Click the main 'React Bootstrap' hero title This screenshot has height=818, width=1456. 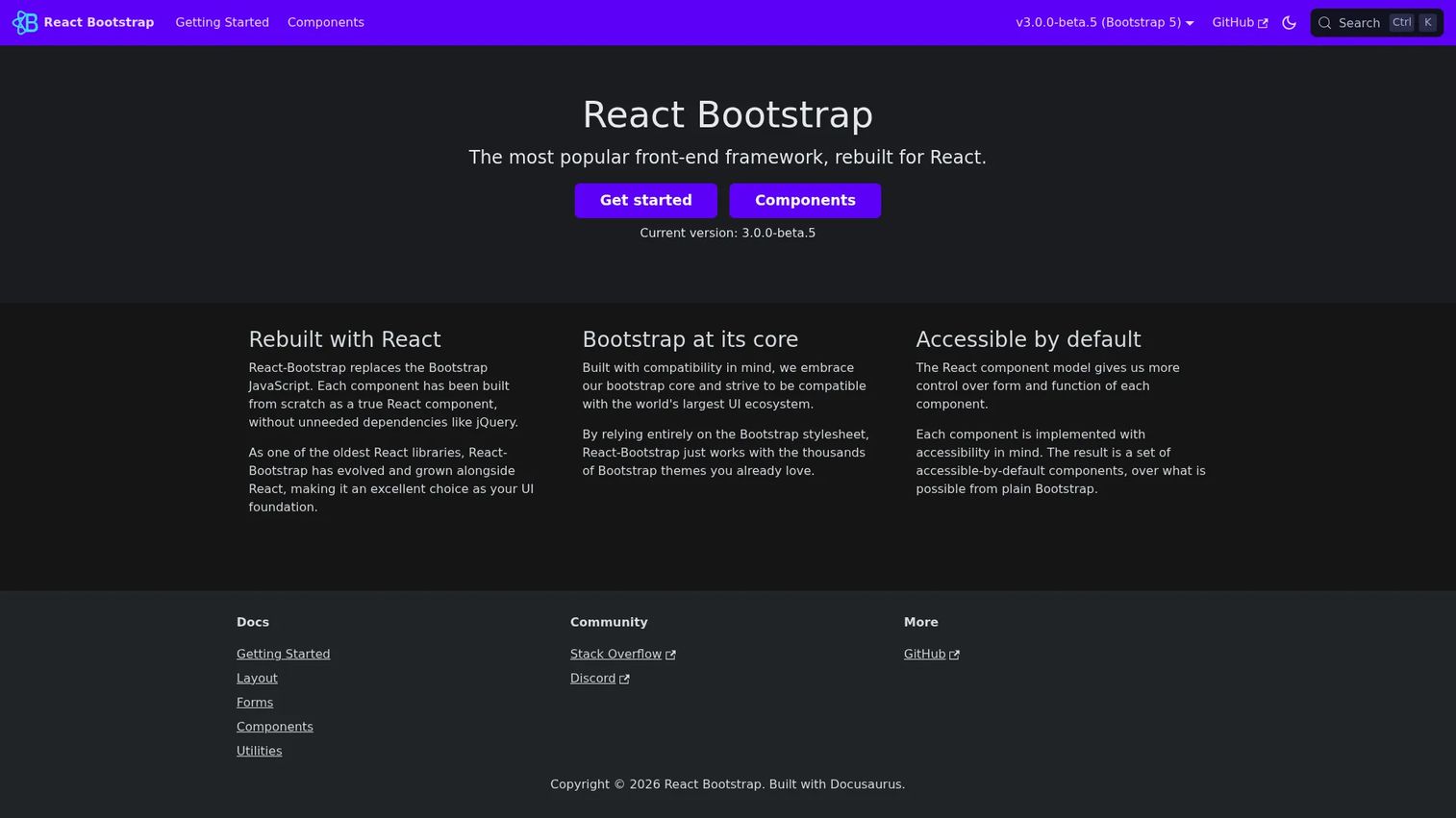[x=728, y=114]
